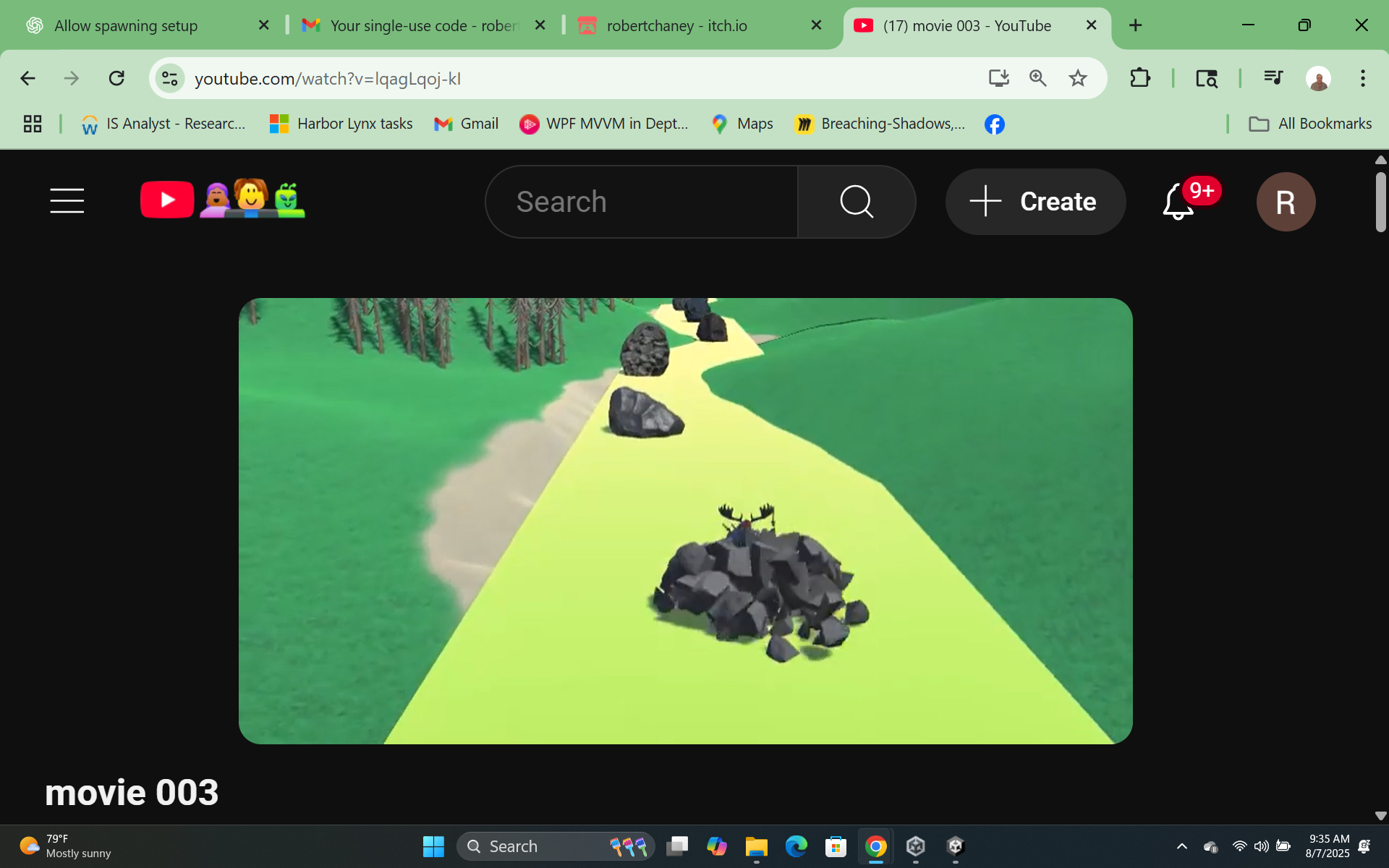Switch to robertchaney - itch.io tab
The width and height of the screenshot is (1389, 868).
[676, 26]
